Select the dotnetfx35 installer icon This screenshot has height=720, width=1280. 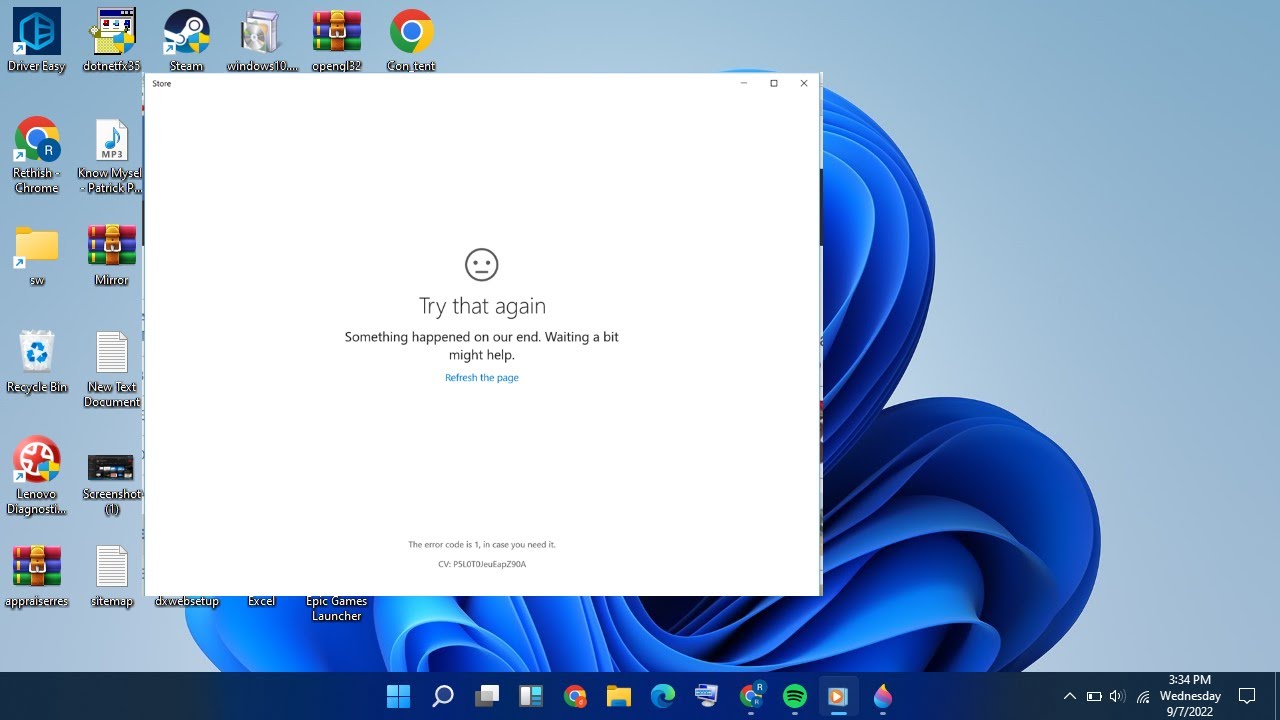(x=112, y=40)
